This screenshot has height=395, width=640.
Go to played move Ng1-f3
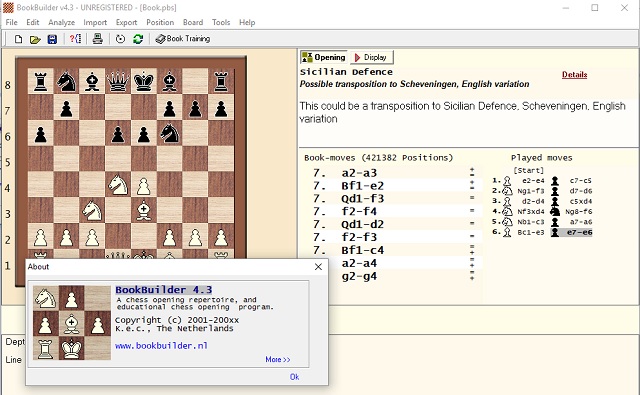click(531, 191)
